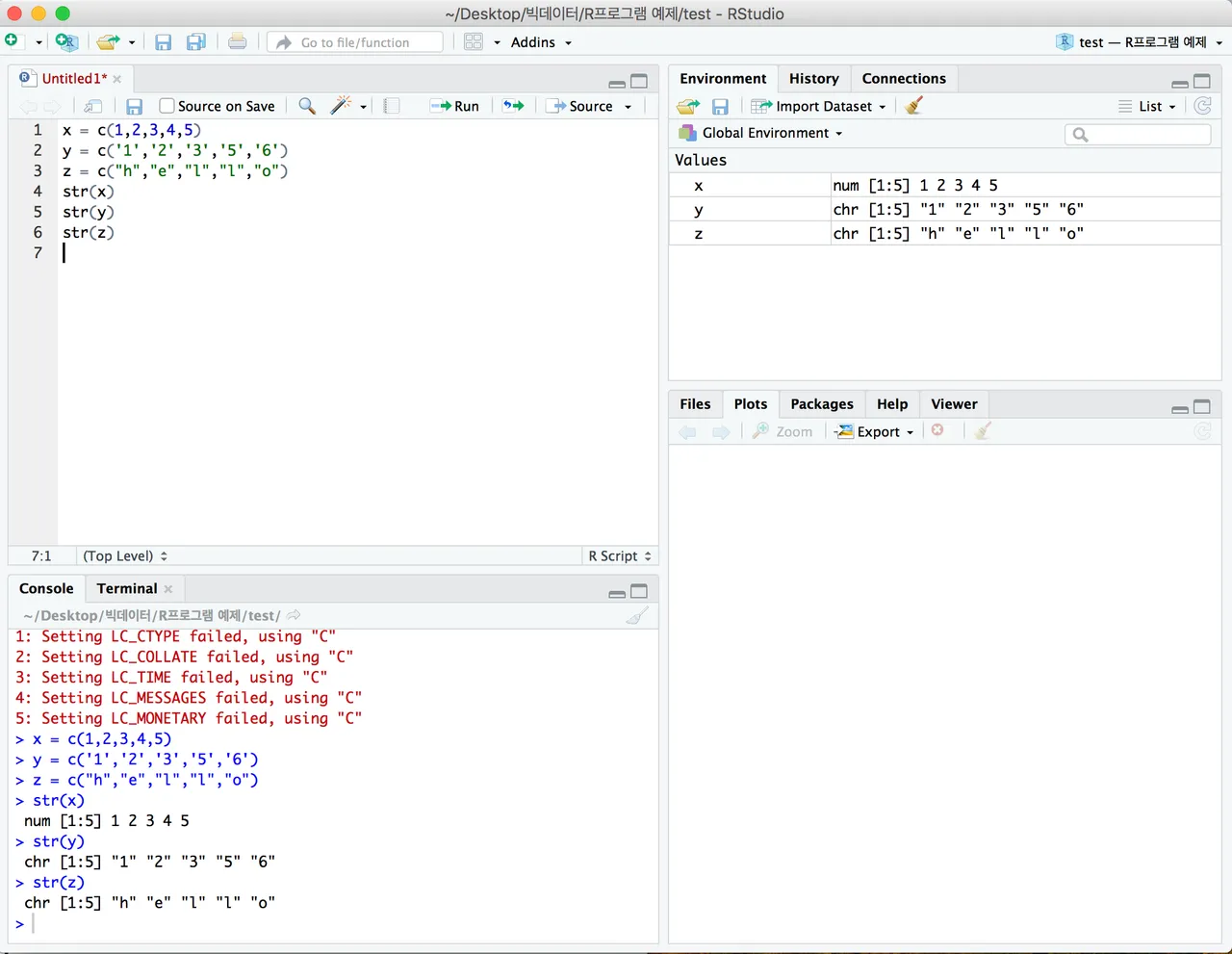Open the Global Environment selector
1232x954 pixels.
[760, 133]
